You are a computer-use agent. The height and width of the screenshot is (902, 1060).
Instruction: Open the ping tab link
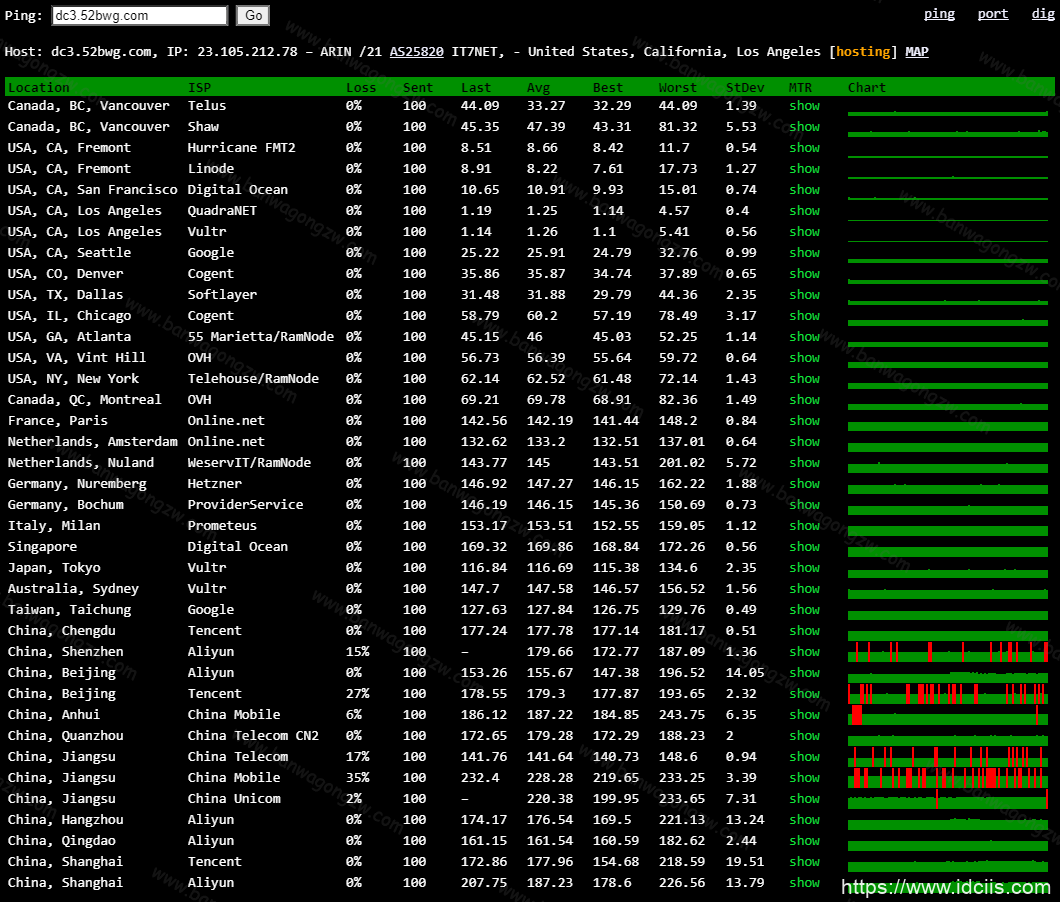click(939, 14)
